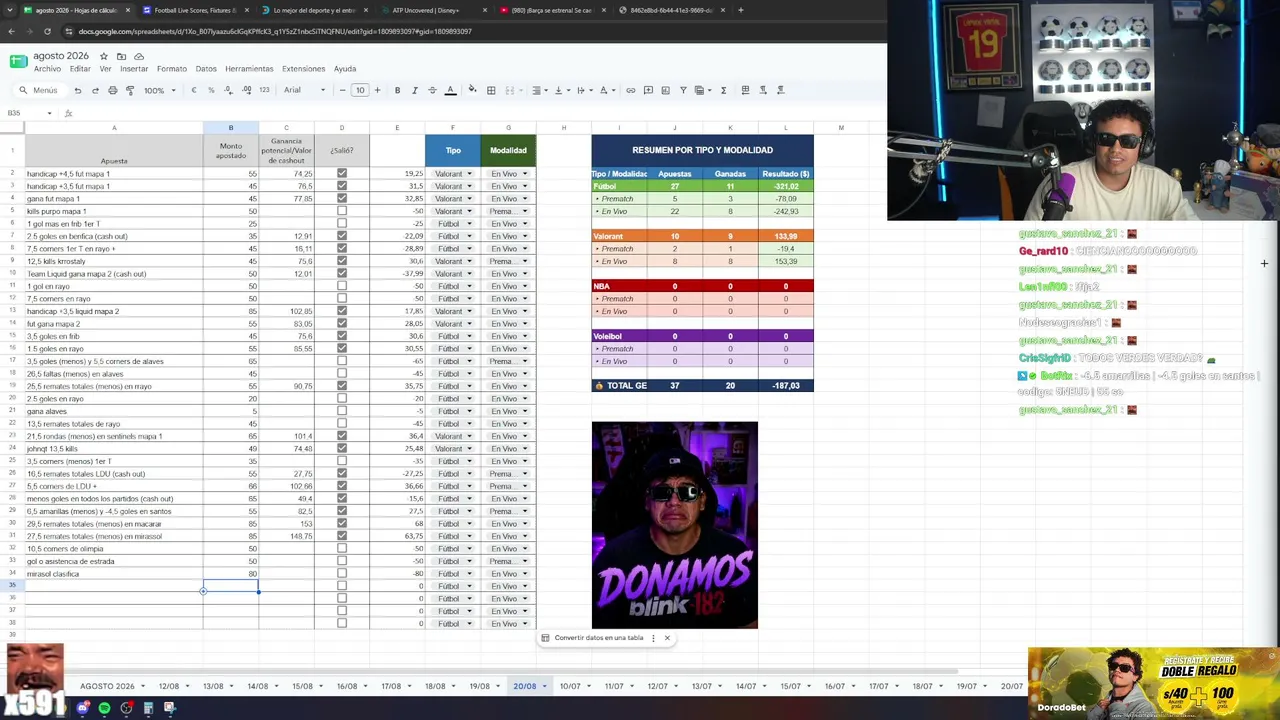Toggle checkbox for gana alaves row
1280x720 pixels.
[342, 411]
